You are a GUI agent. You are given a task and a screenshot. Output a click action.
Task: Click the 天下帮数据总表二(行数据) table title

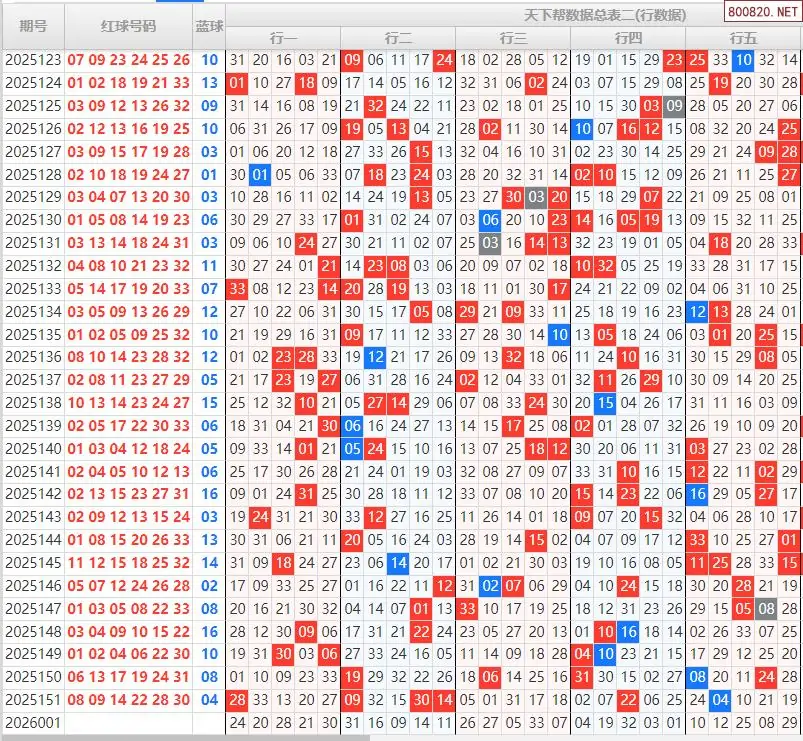[x=605, y=15]
